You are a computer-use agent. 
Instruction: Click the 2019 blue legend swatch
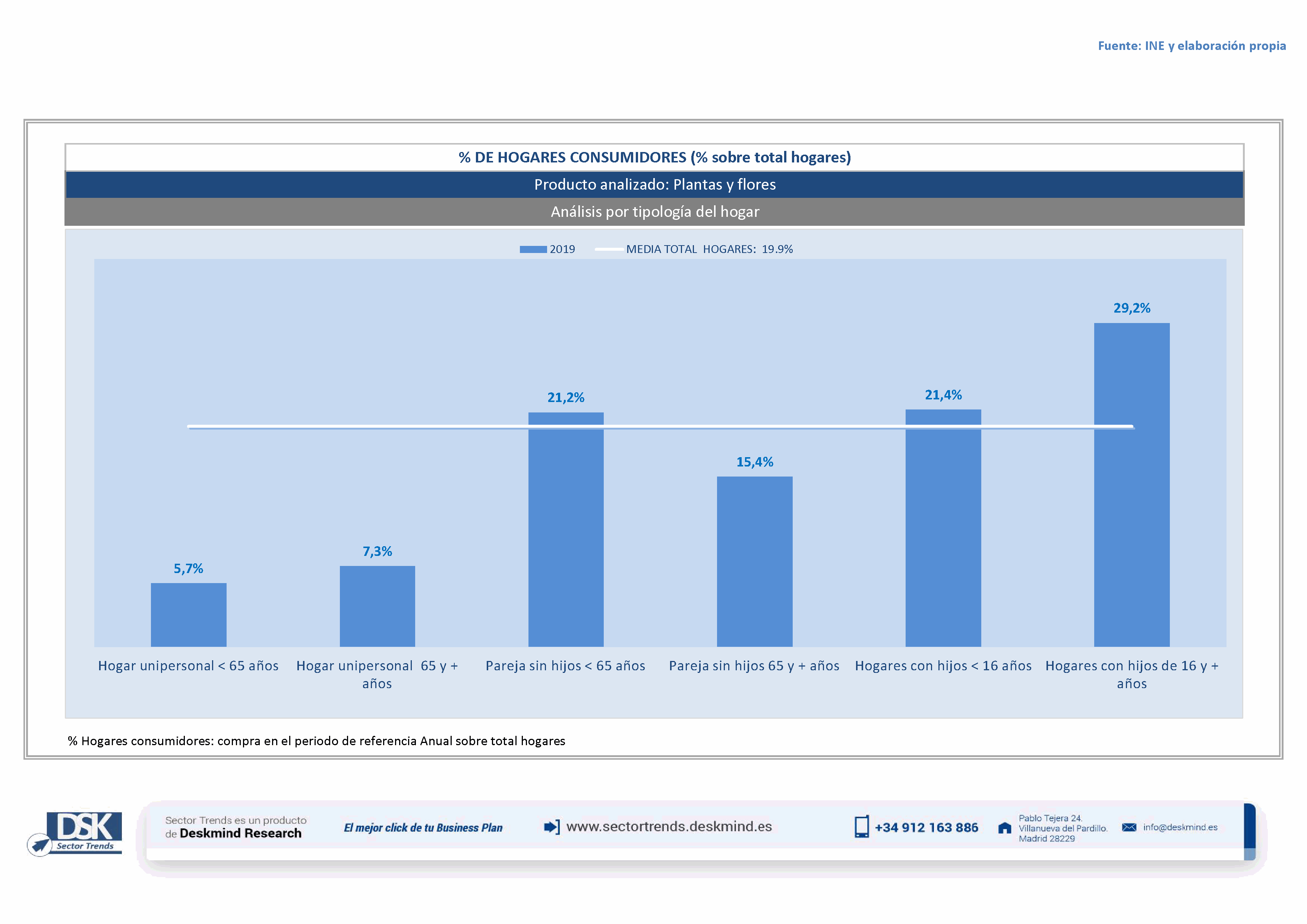(533, 249)
